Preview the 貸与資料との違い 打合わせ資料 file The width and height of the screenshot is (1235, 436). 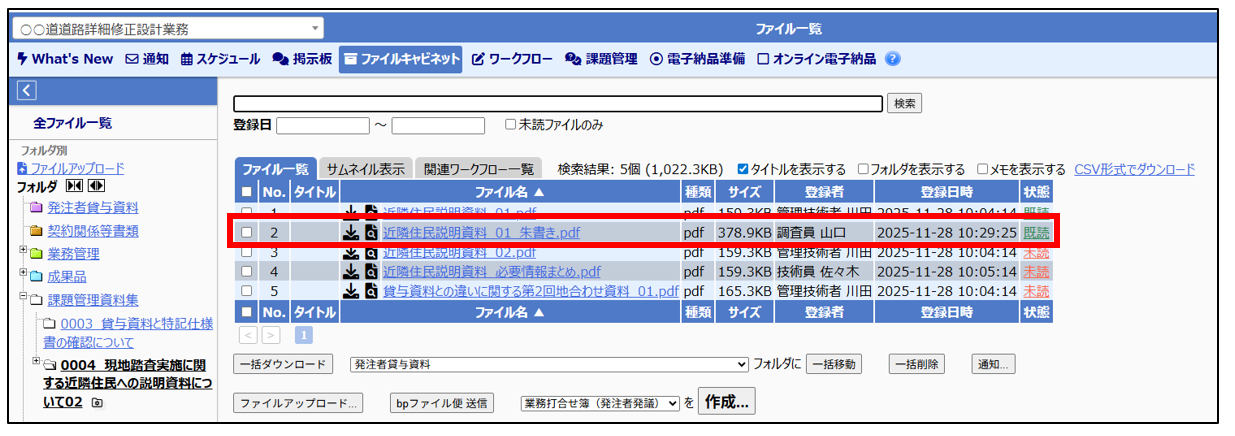point(371,291)
